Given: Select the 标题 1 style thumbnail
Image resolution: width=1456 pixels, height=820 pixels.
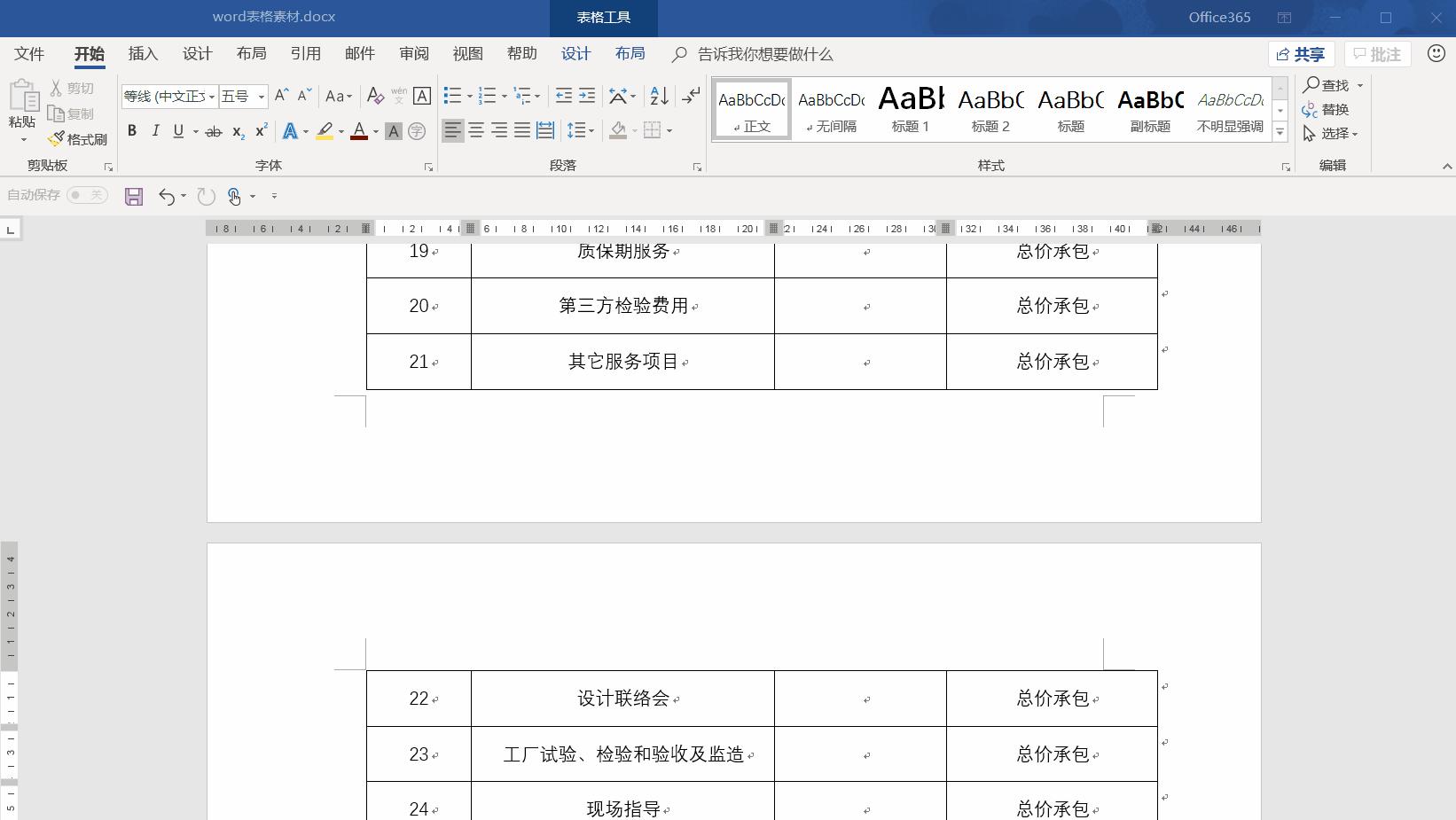Looking at the screenshot, I should click(x=910, y=108).
